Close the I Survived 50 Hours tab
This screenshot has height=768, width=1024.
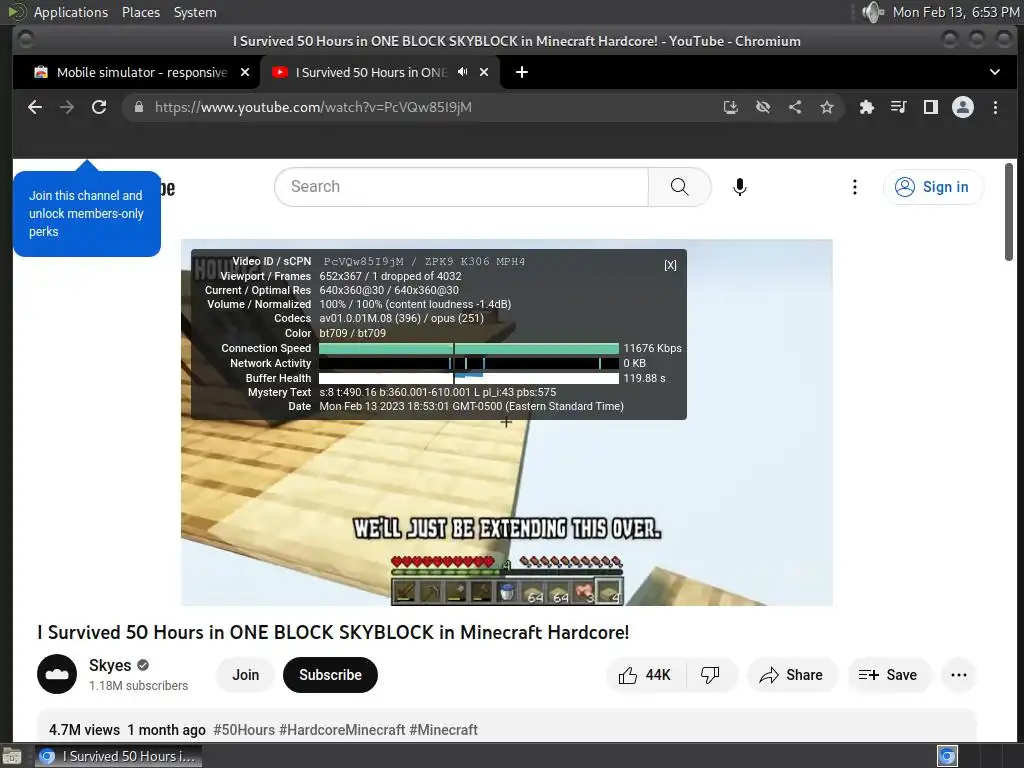(x=484, y=72)
